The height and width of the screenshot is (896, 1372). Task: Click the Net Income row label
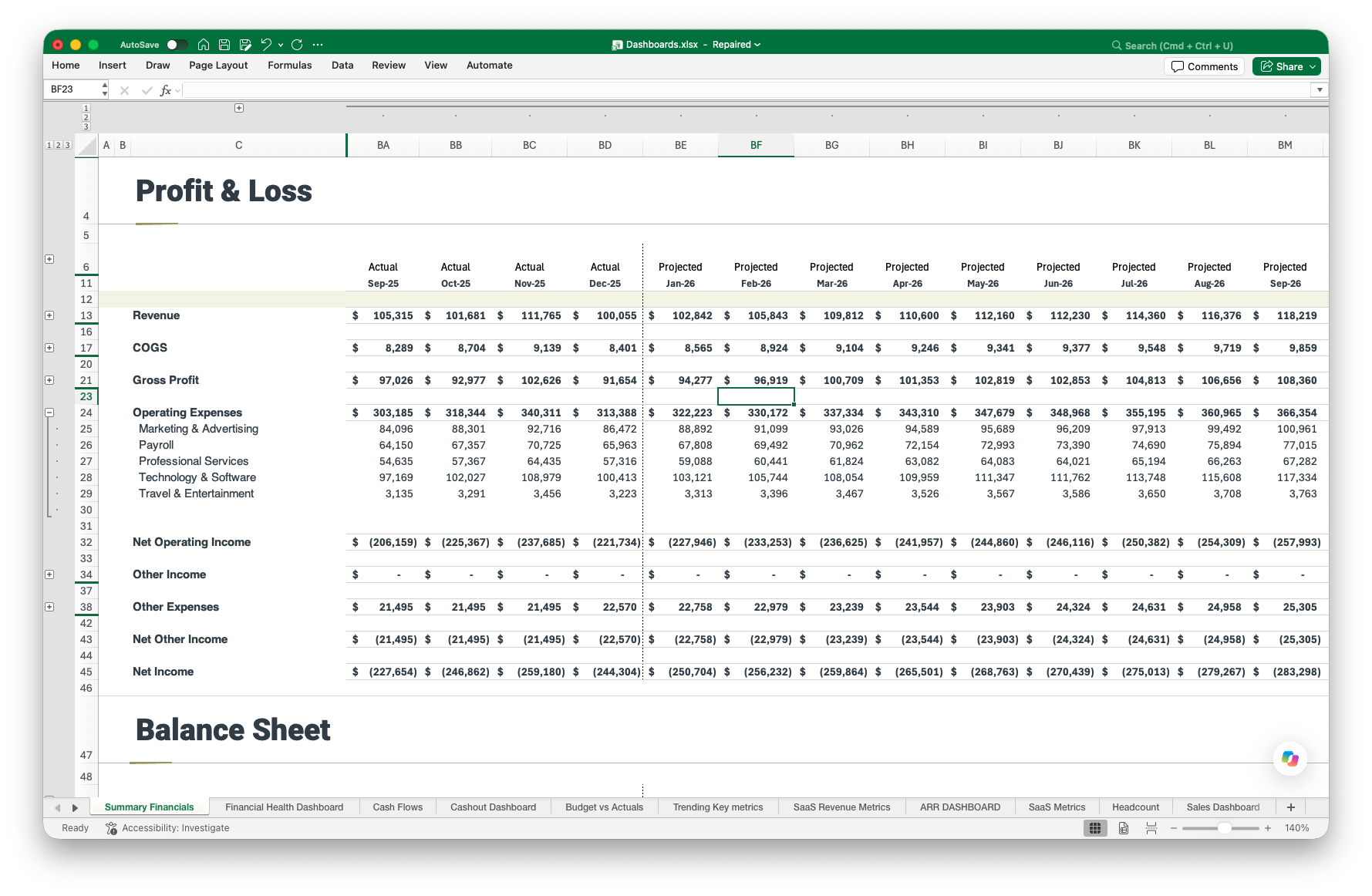[163, 672]
